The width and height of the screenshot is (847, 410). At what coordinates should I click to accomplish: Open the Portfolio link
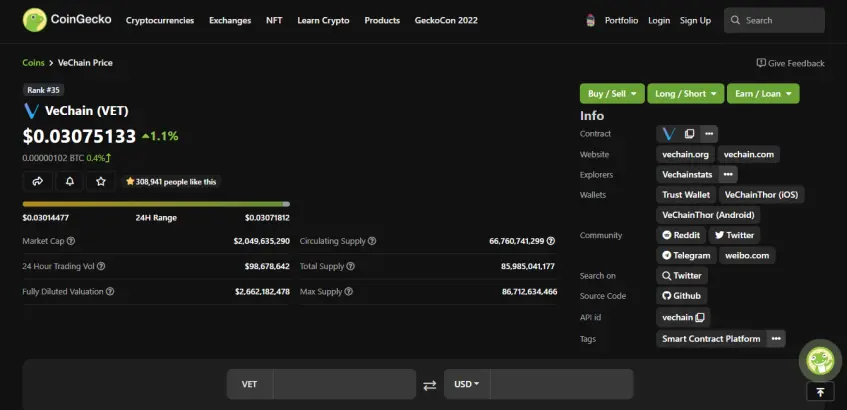pos(621,21)
